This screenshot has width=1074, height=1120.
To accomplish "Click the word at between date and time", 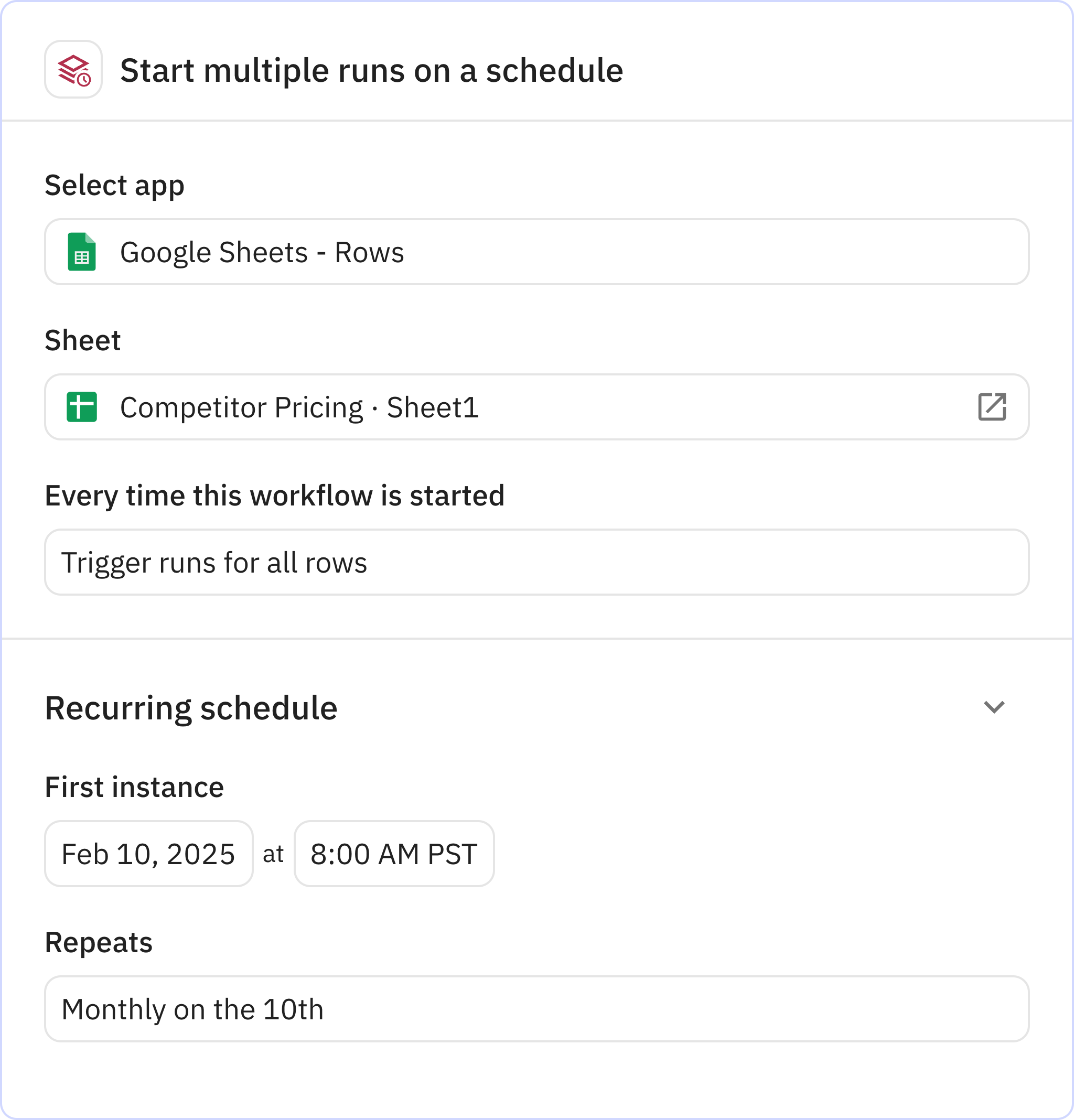I will (273, 854).
